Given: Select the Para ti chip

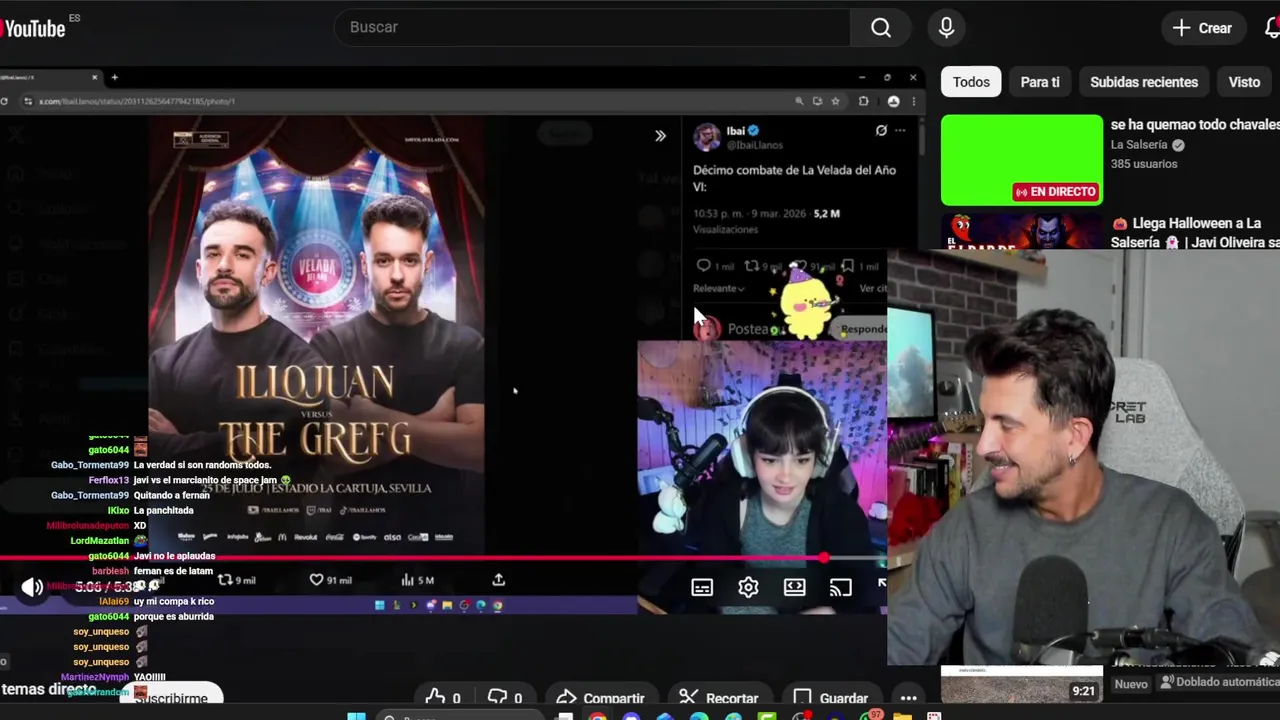Looking at the screenshot, I should [x=1040, y=82].
